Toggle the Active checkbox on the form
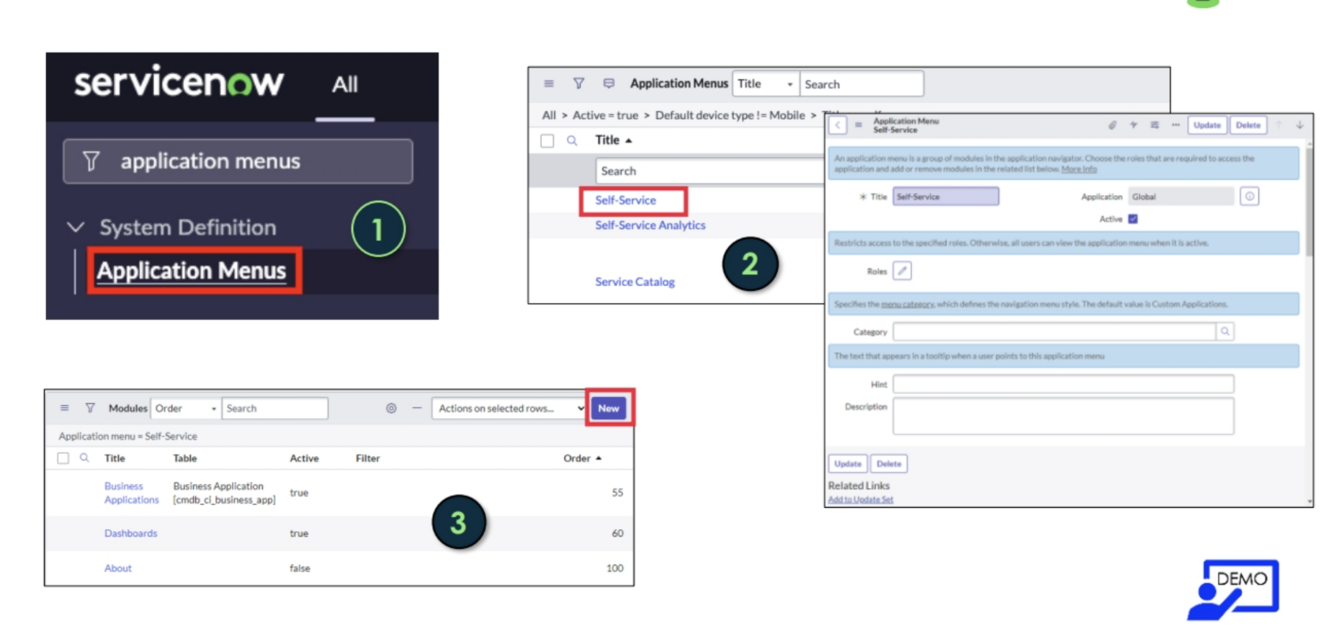 pyautogui.click(x=1133, y=218)
